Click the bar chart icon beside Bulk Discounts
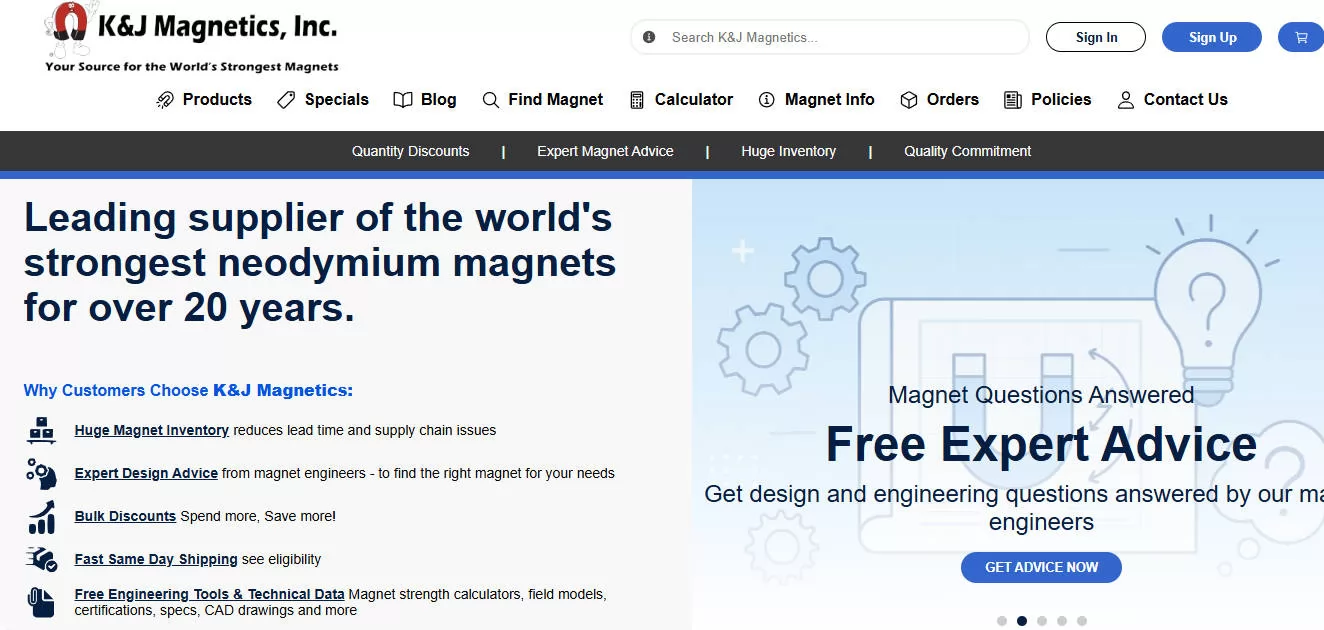The image size is (1324, 630). [41, 517]
